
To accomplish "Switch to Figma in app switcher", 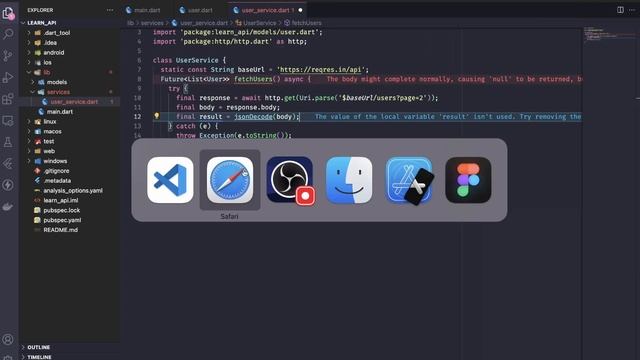I will pos(468,180).
